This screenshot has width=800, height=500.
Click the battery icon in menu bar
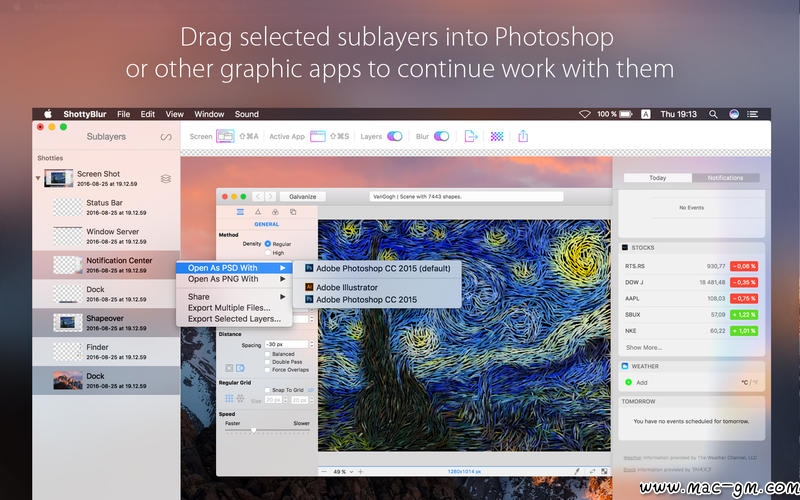click(626, 114)
